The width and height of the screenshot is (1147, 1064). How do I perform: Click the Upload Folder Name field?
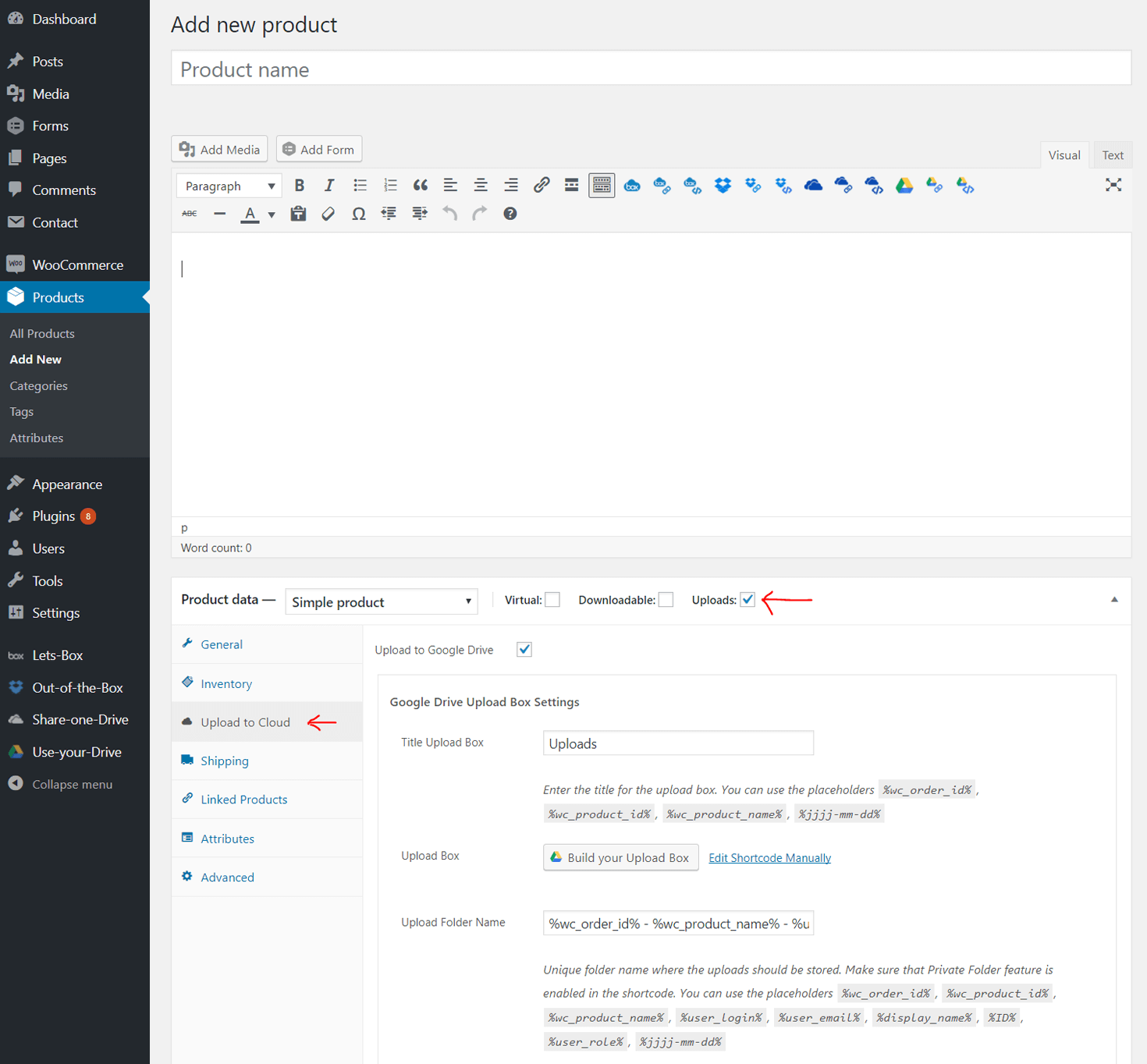click(x=678, y=923)
